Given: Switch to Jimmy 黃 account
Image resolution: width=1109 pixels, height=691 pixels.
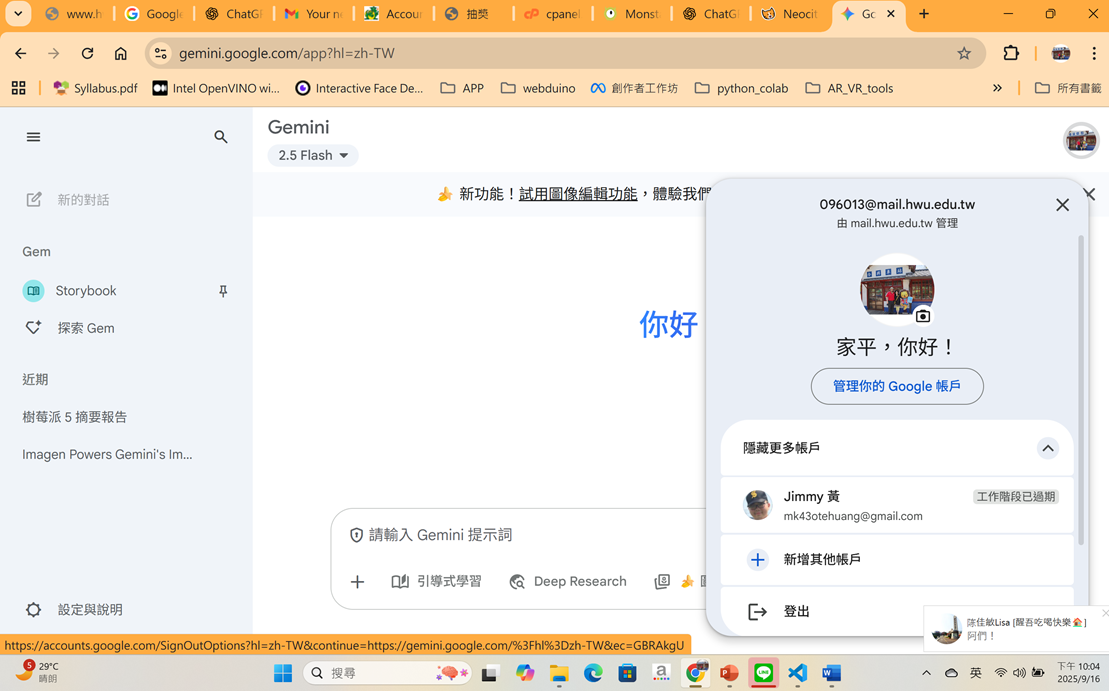Looking at the screenshot, I should pyautogui.click(x=896, y=506).
